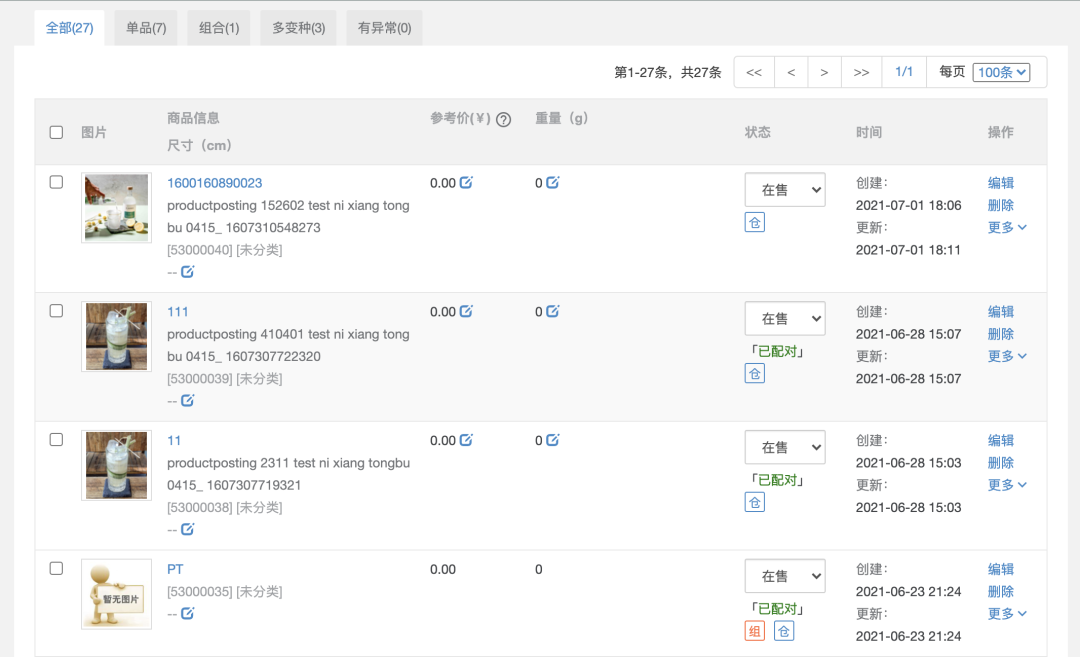1080x657 pixels.
Task: Switch to the 单品(7) tab
Action: 147,27
